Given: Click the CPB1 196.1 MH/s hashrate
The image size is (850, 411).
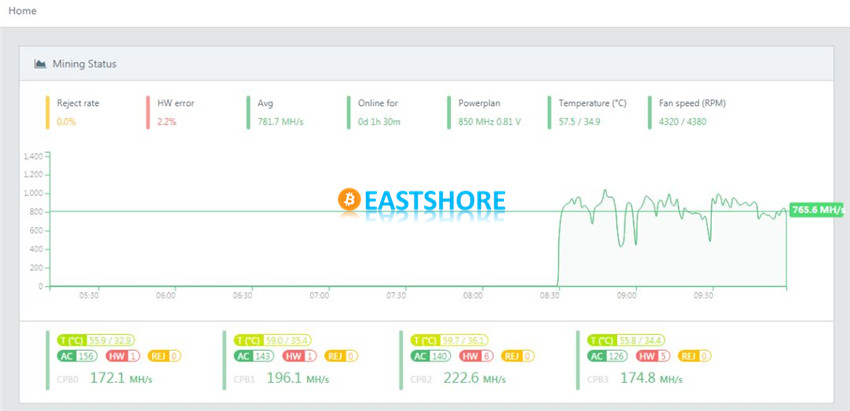Looking at the screenshot, I should pyautogui.click(x=298, y=378).
